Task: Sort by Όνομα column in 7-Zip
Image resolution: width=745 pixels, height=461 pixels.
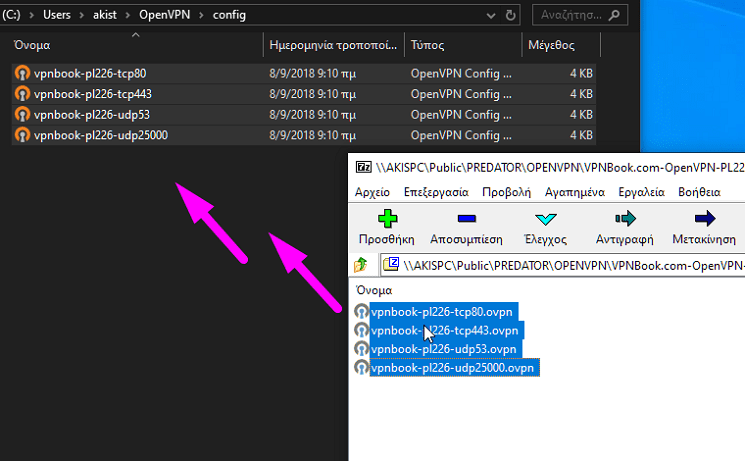Action: [374, 290]
